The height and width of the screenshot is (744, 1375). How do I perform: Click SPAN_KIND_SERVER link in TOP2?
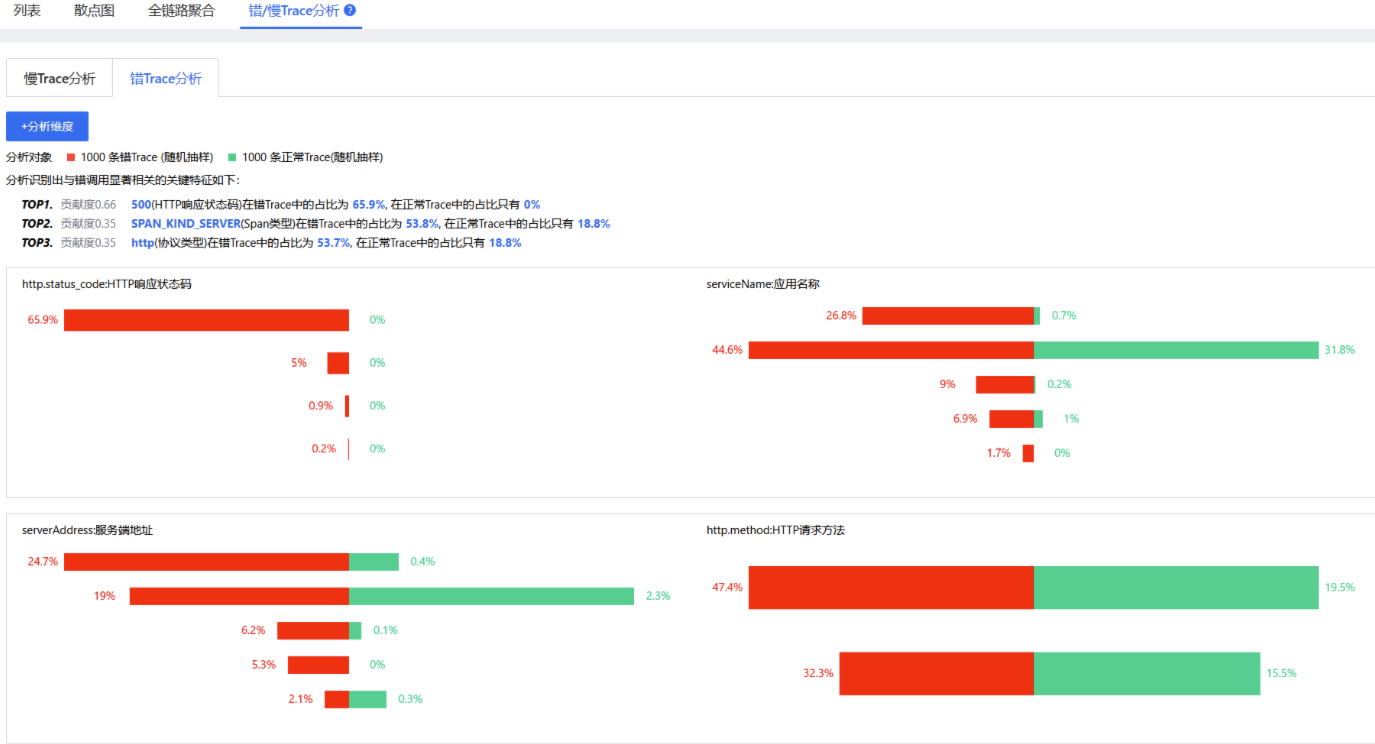[185, 224]
